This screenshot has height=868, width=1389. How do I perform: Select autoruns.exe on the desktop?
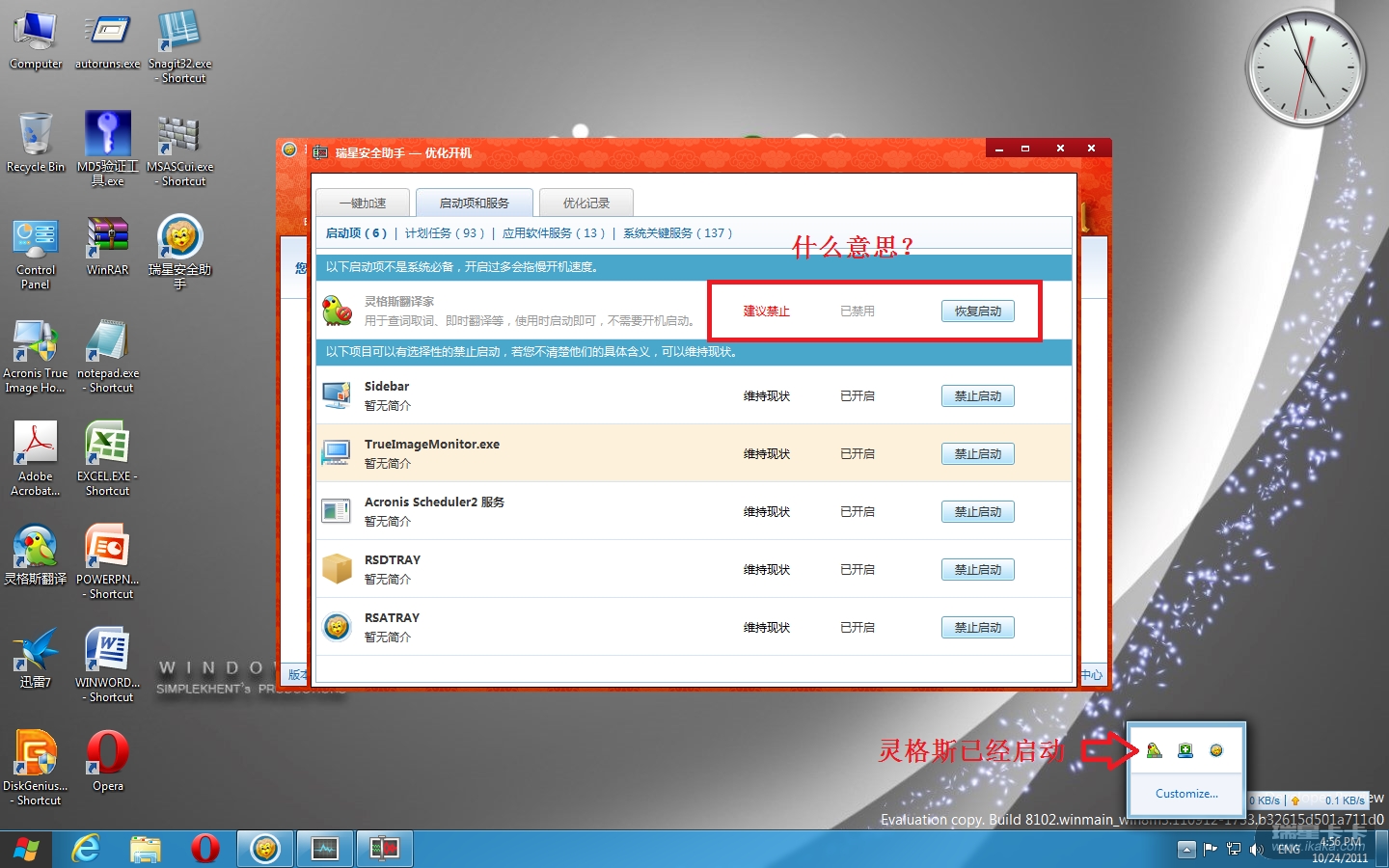click(107, 41)
